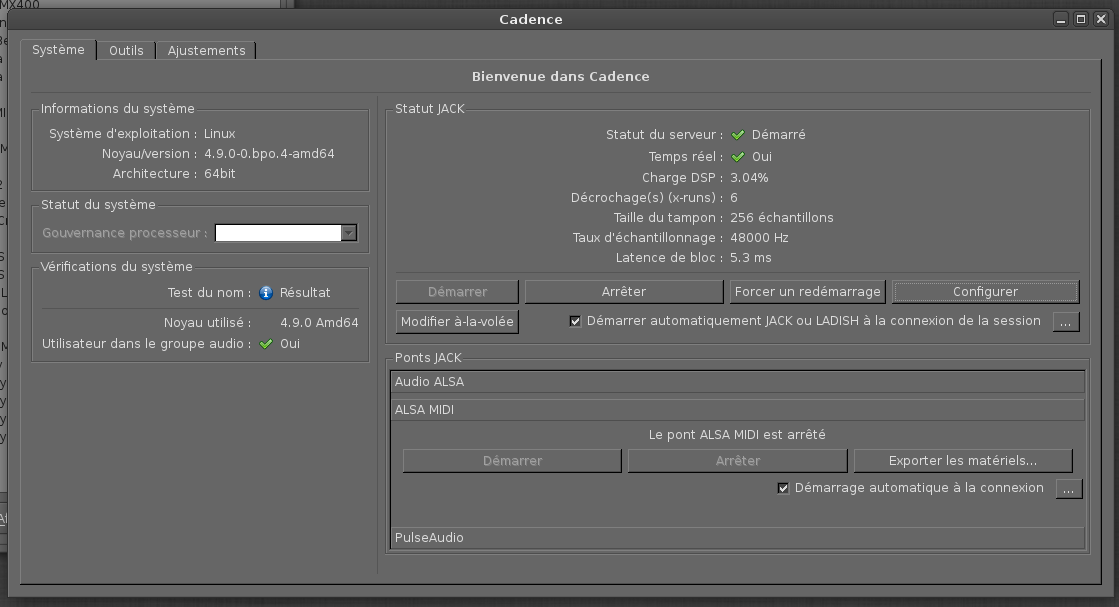
Task: Click the Démarrer button in Statut JACK
Action: (x=457, y=292)
